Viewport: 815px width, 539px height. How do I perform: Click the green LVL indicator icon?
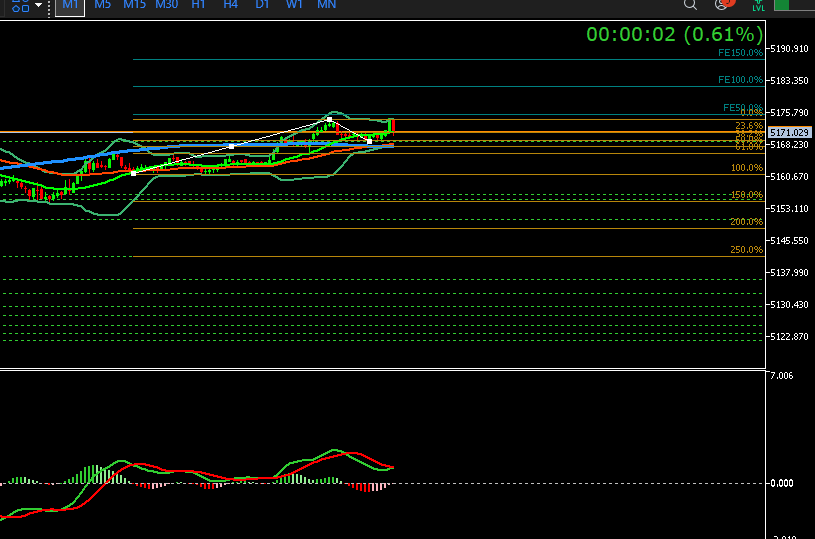pos(757,5)
